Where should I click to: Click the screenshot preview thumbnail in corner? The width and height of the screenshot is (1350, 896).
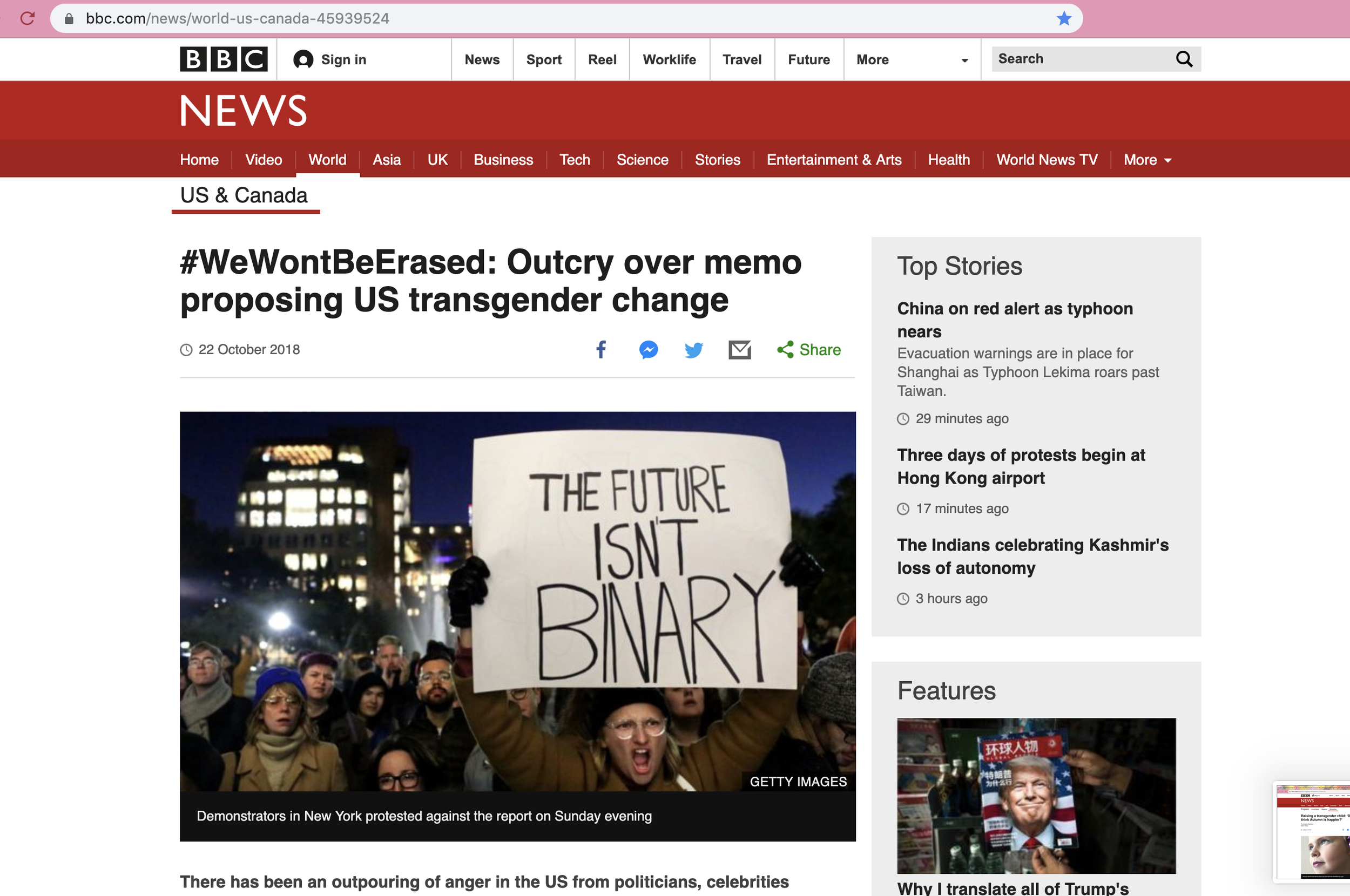pyautogui.click(x=1313, y=831)
